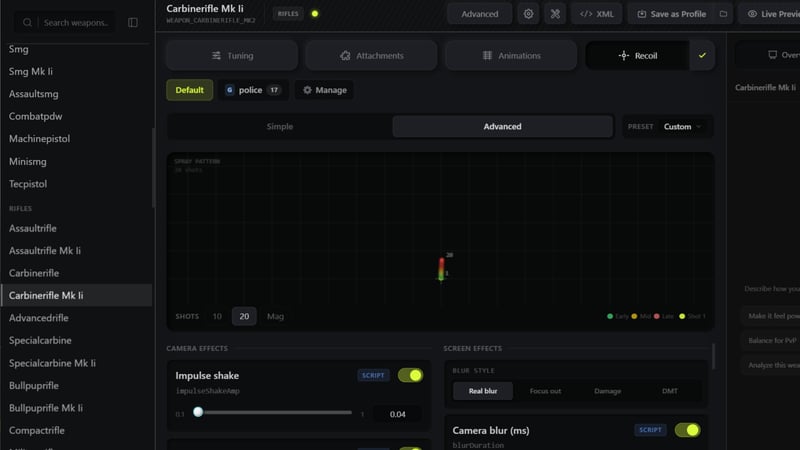Toggle the sidebar panel icon
800x450 pixels.
(133, 22)
